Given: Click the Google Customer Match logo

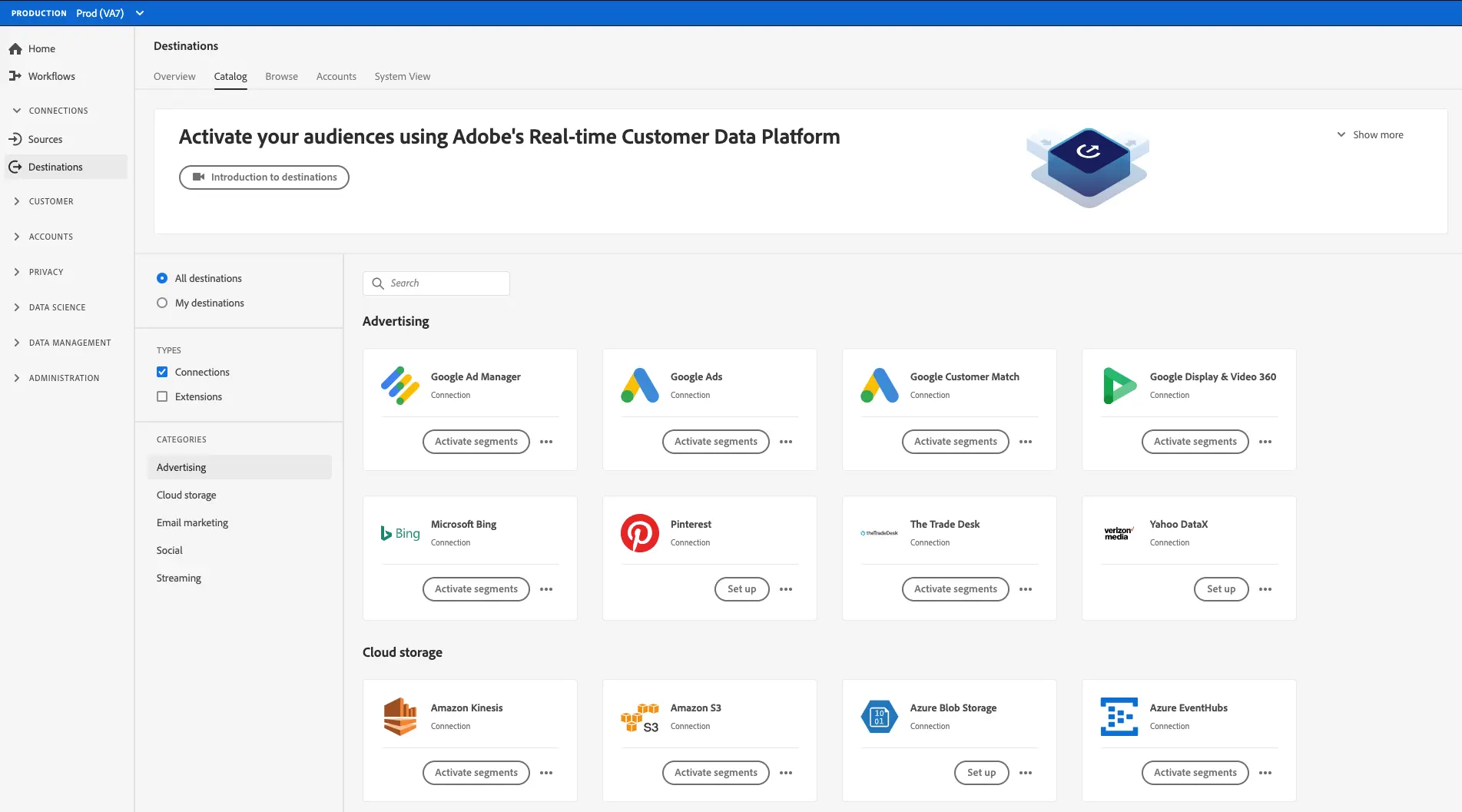Looking at the screenshot, I should pos(880,386).
